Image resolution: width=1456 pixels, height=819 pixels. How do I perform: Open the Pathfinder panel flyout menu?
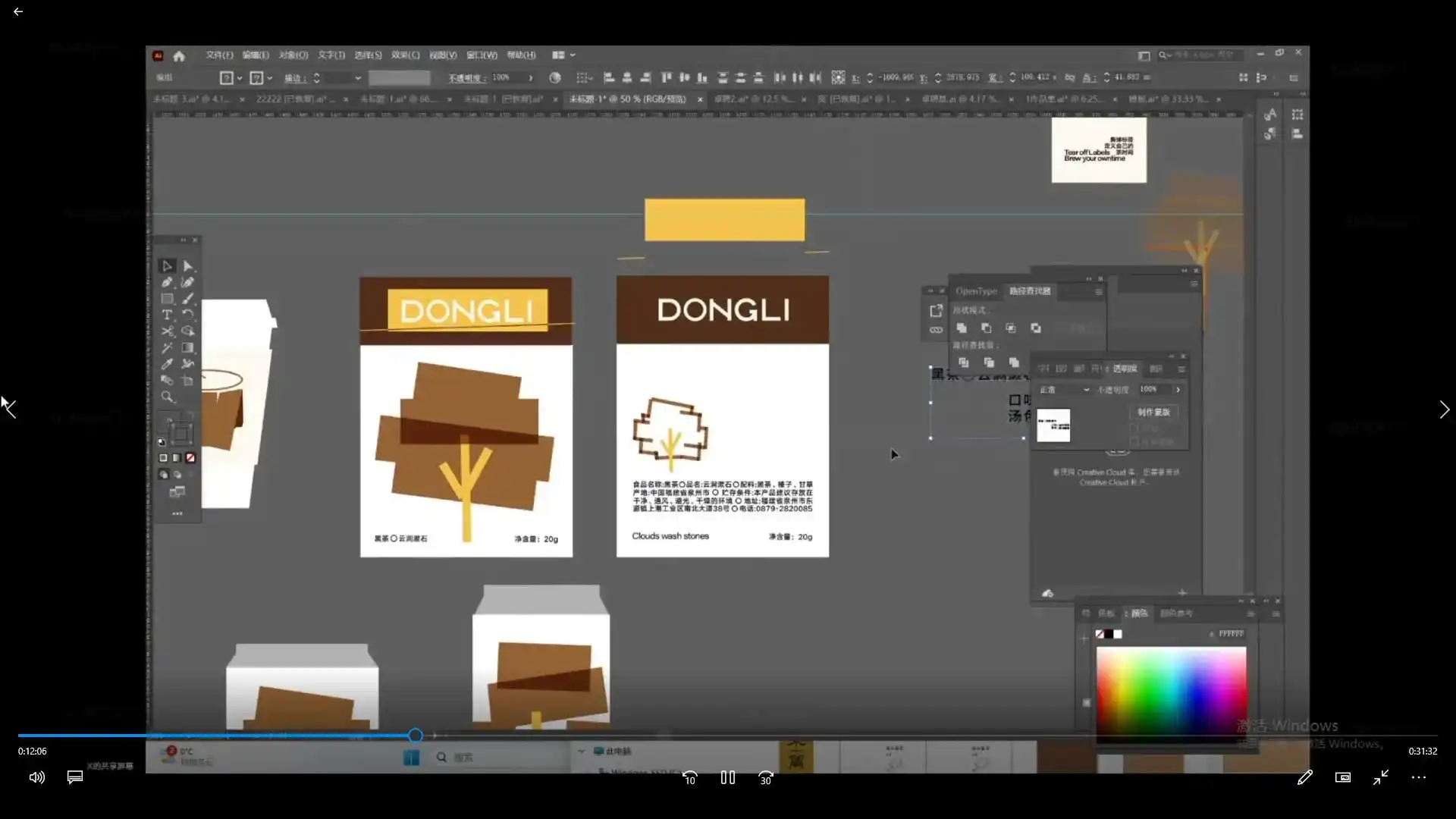coord(1099,292)
